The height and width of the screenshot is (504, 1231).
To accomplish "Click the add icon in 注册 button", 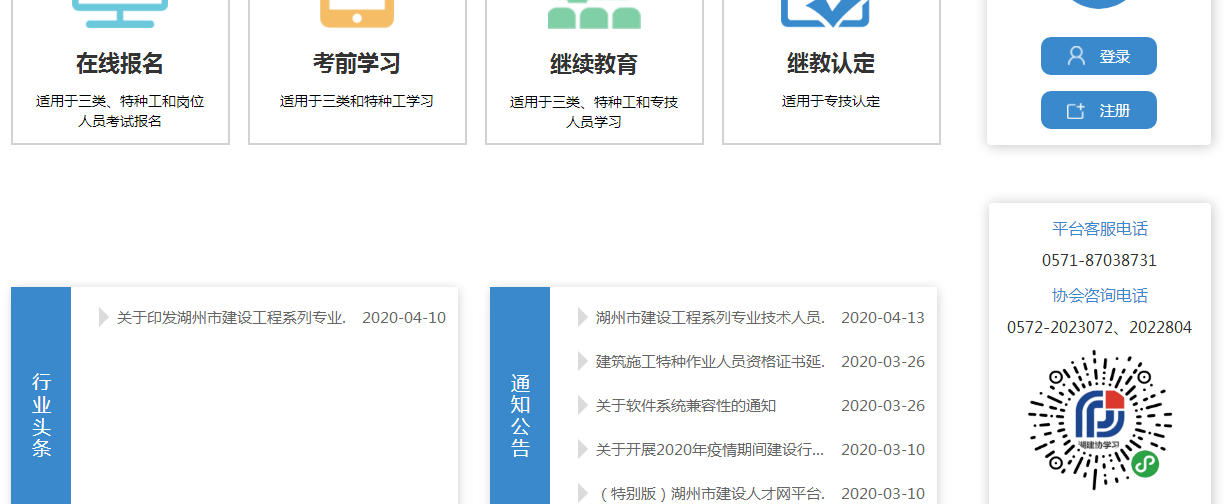I will pyautogui.click(x=1076, y=111).
